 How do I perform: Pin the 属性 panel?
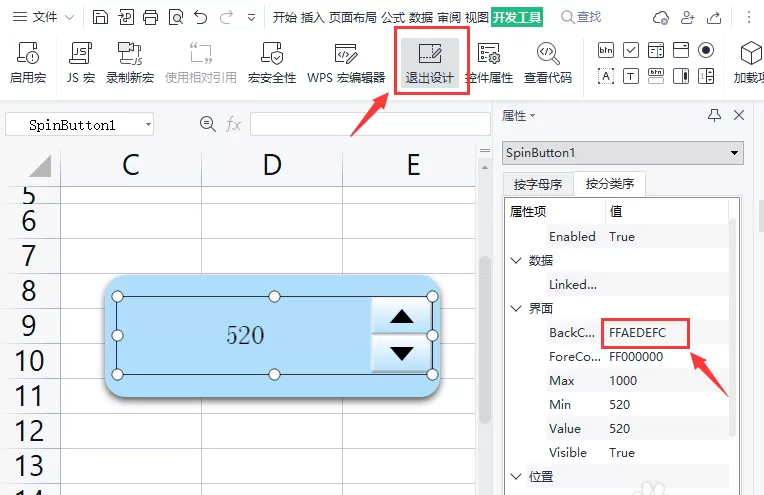pyautogui.click(x=714, y=115)
